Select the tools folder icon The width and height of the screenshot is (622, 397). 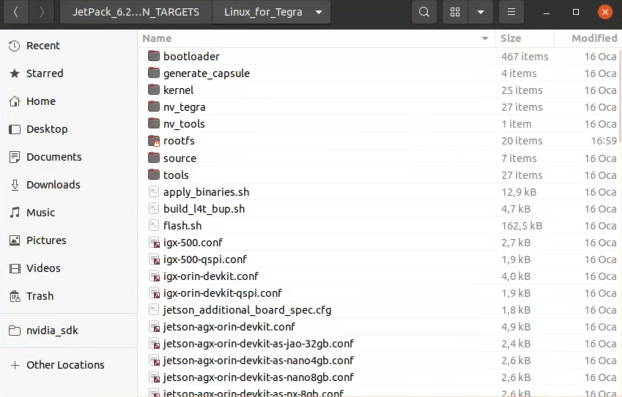[154, 175]
